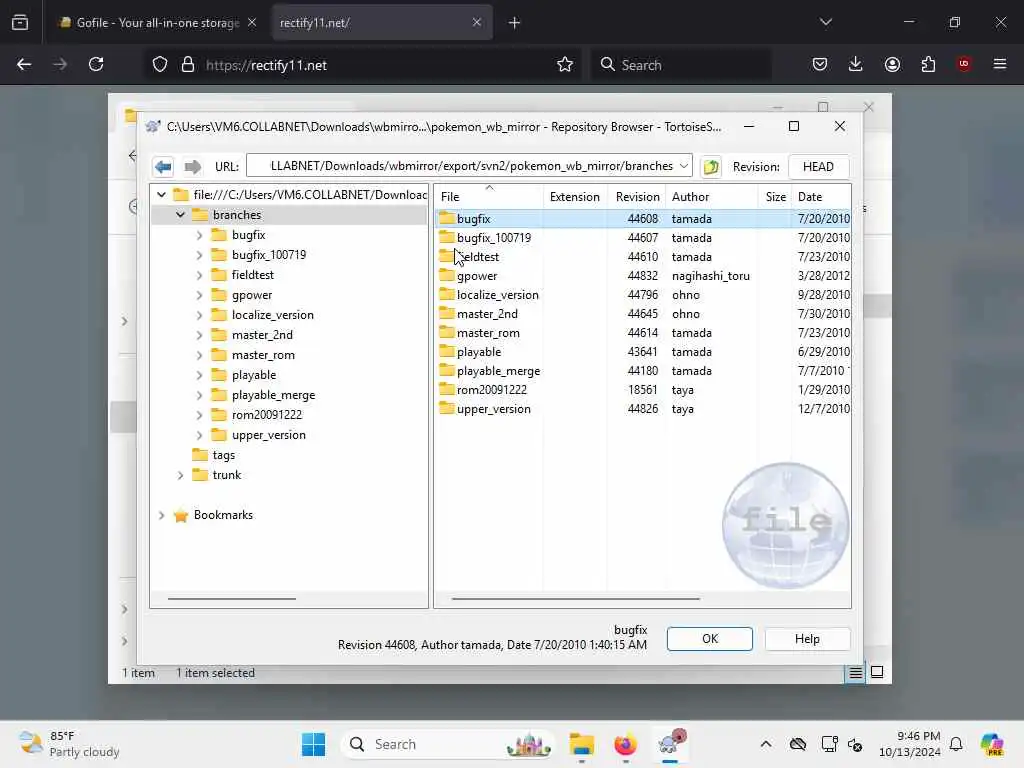This screenshot has width=1024, height=768.
Task: Open Firefox from the taskbar
Action: 626,744
